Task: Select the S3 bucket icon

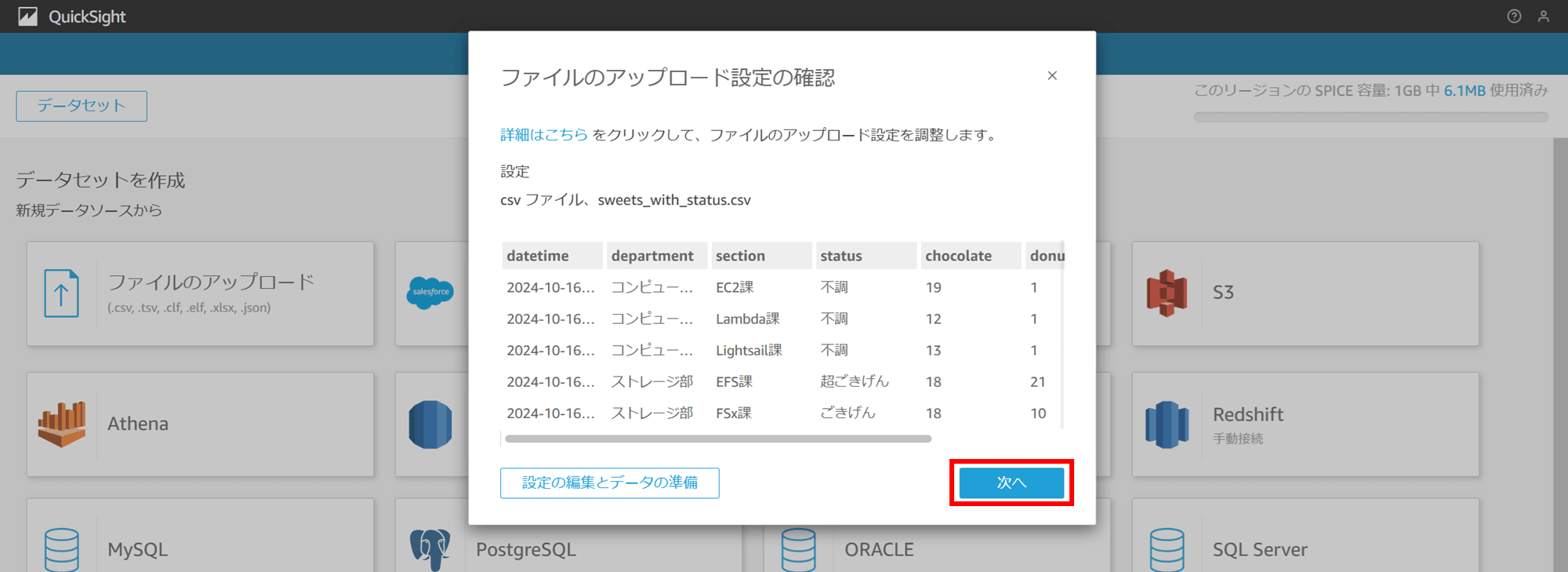Action: coord(1167,293)
